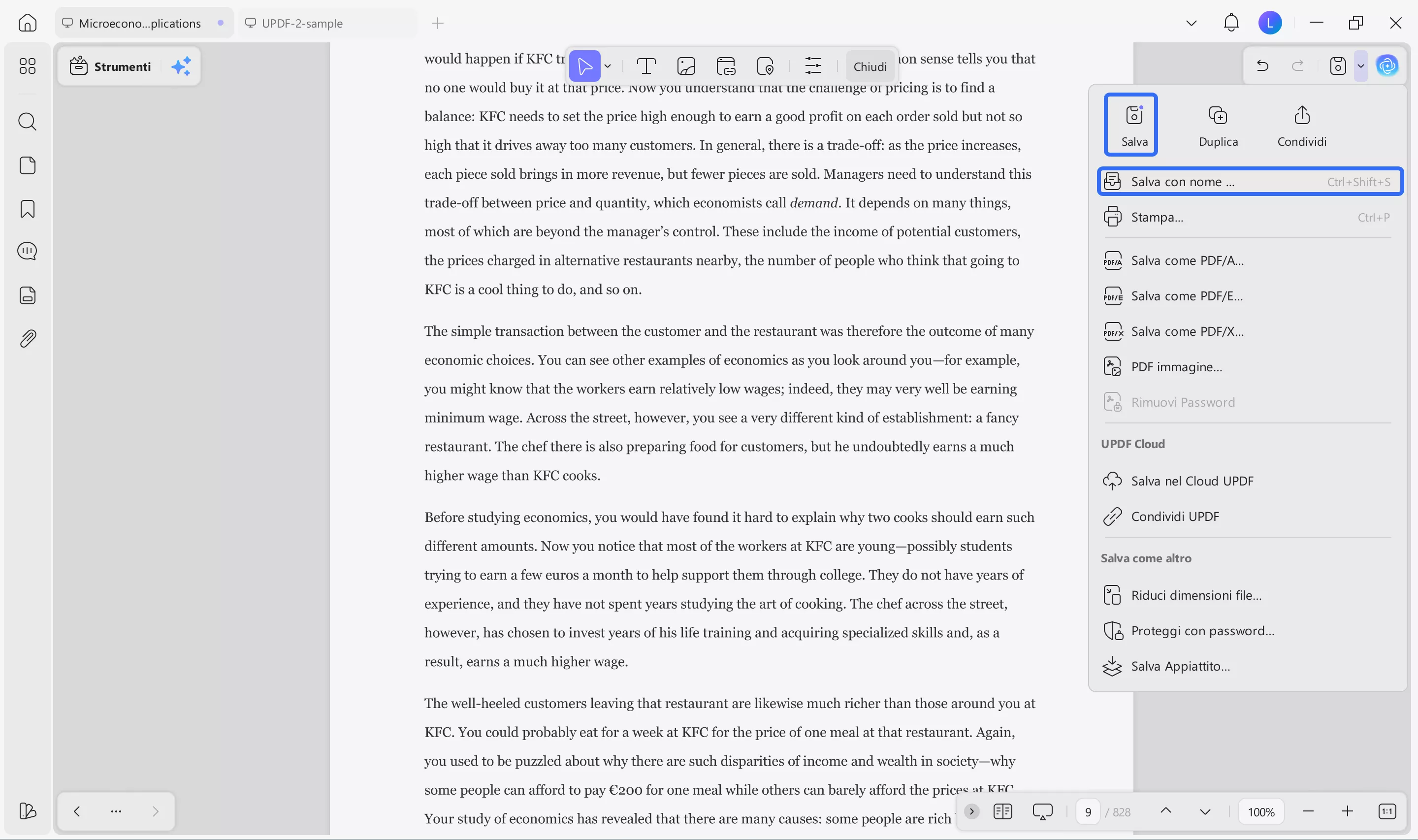Open the edit settings sliders icon
Viewport: 1418px width, 840px height.
[813, 66]
